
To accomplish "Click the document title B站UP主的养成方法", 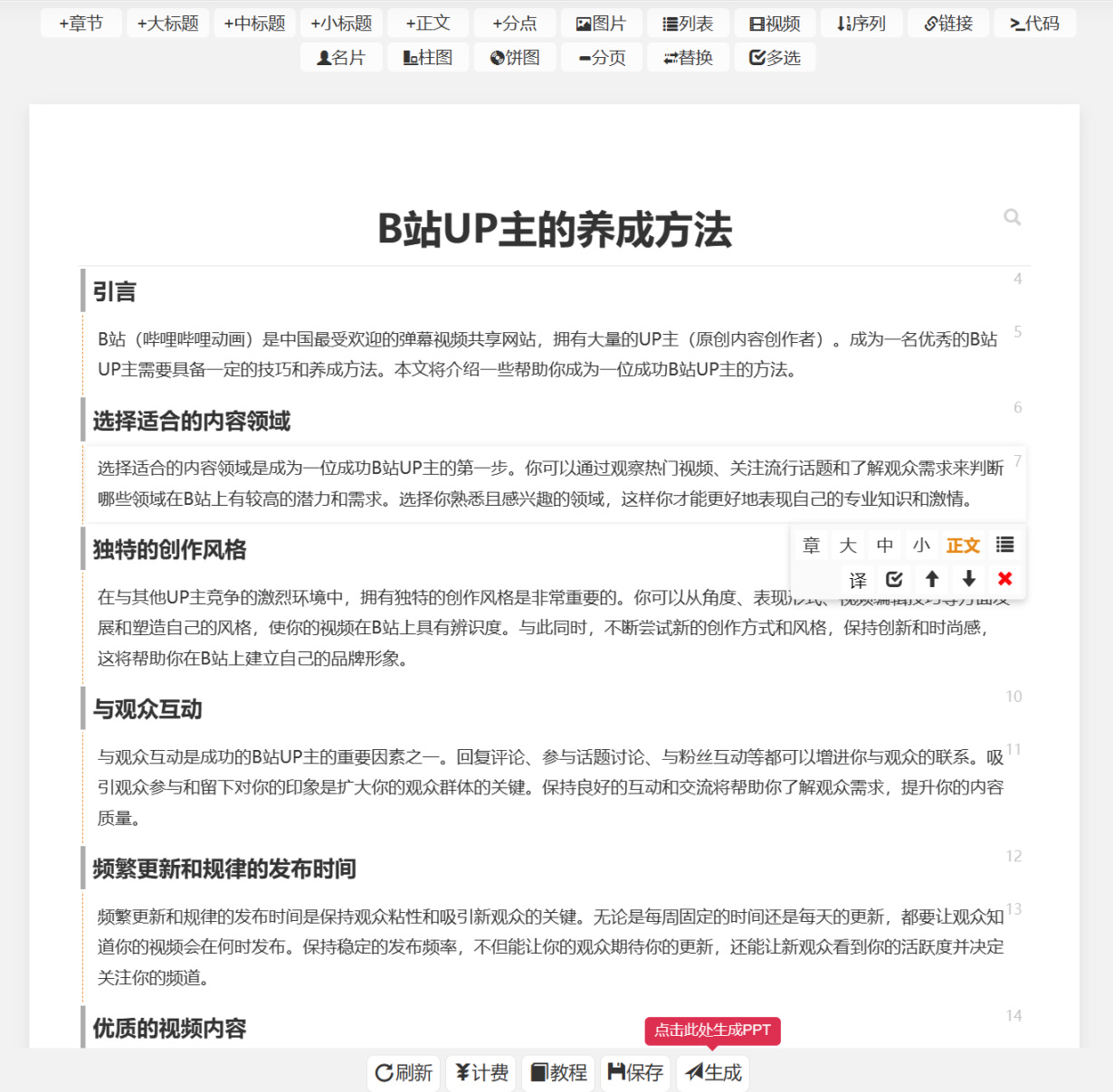I will pos(555,230).
